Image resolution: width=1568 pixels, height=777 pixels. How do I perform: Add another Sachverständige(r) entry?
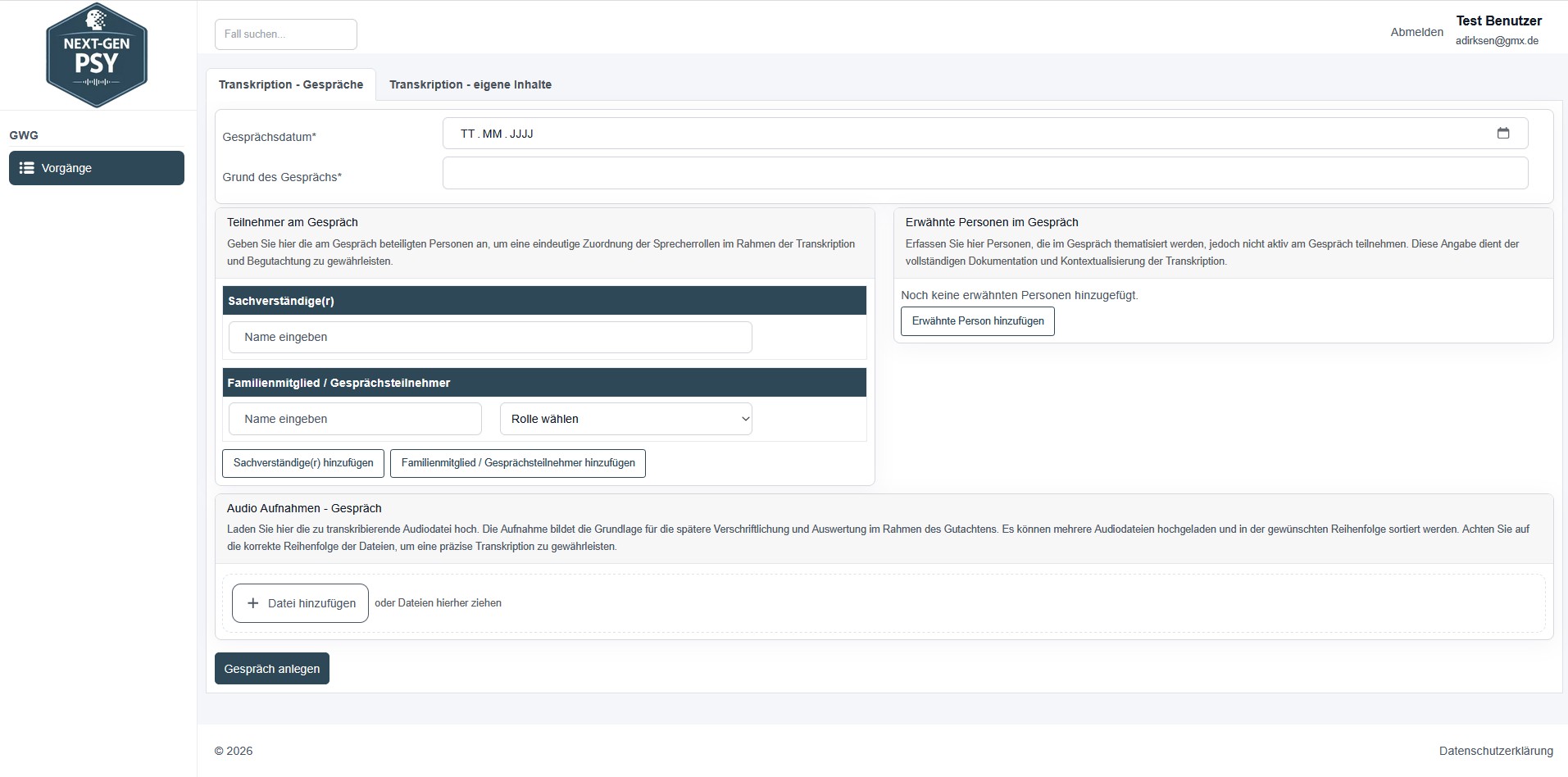[x=303, y=463]
